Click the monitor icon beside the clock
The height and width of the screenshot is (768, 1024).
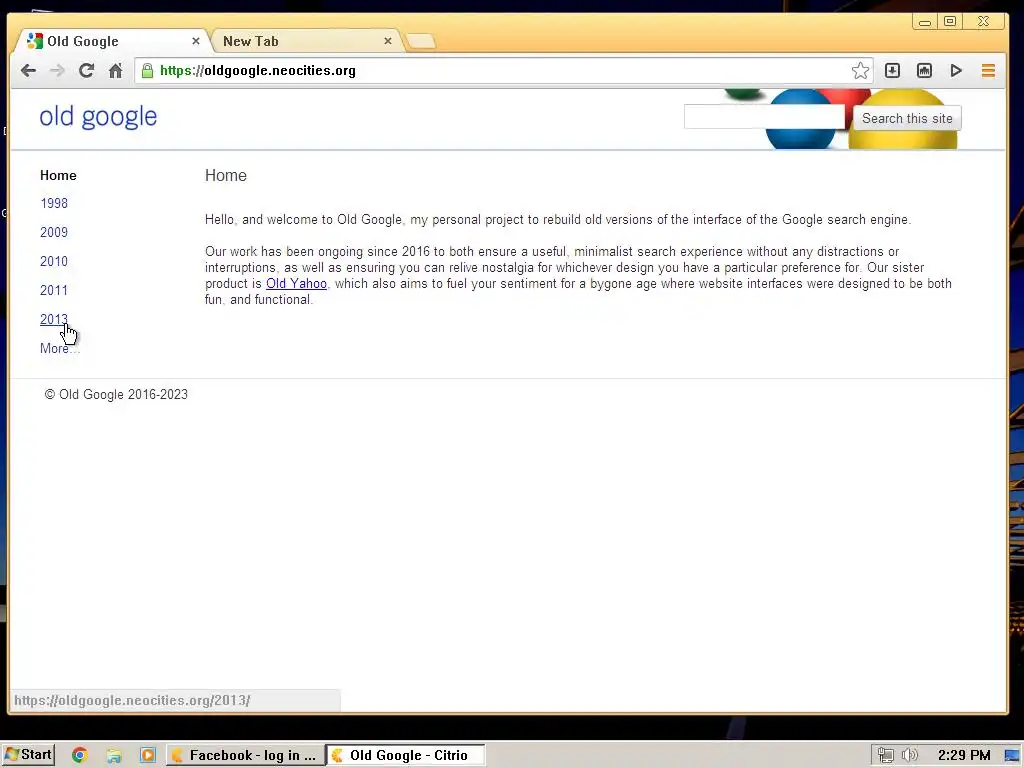point(1013,756)
